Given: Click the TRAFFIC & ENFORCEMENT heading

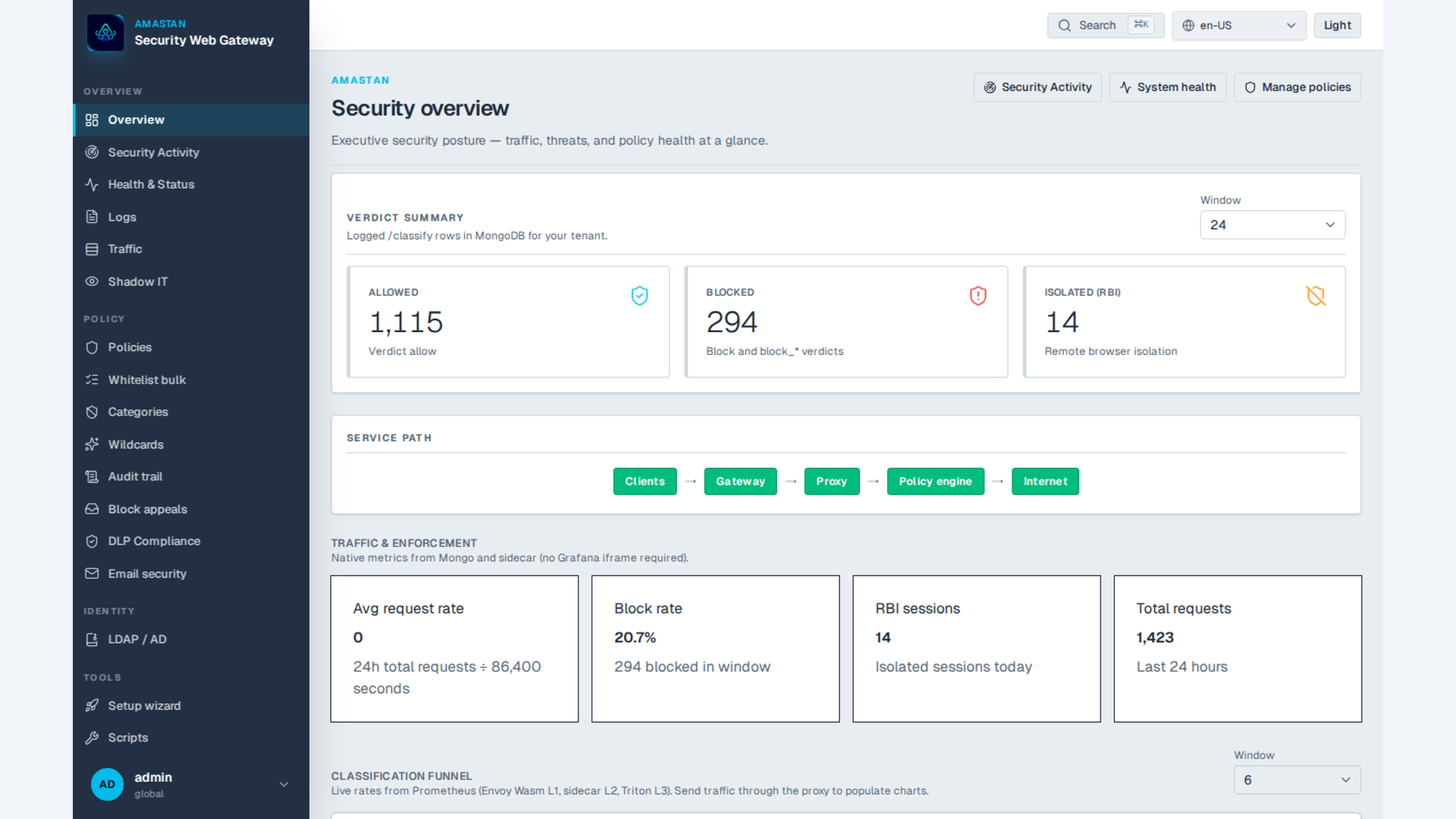Looking at the screenshot, I should click(x=404, y=543).
